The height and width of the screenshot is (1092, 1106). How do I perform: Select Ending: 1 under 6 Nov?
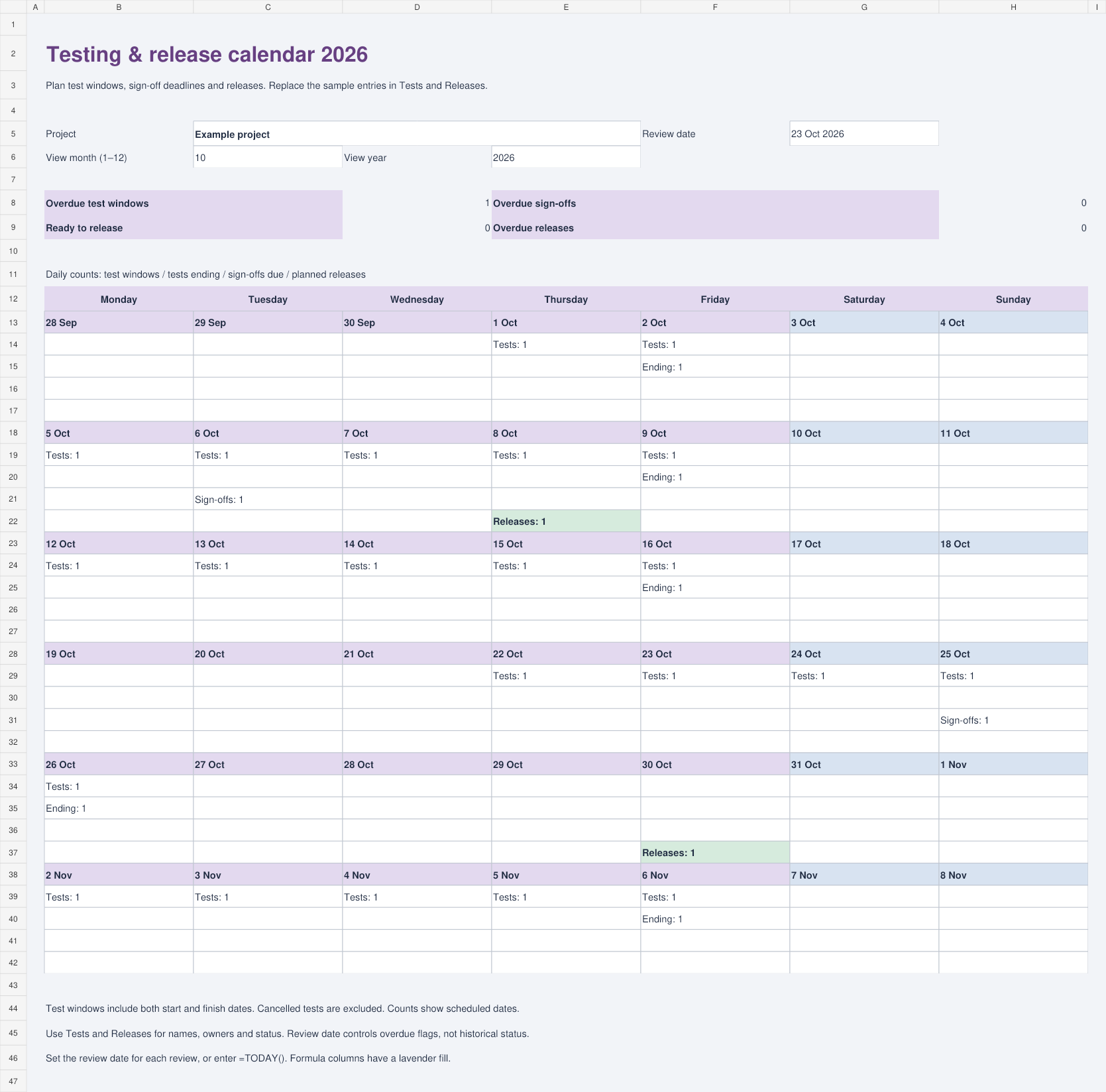[715, 919]
